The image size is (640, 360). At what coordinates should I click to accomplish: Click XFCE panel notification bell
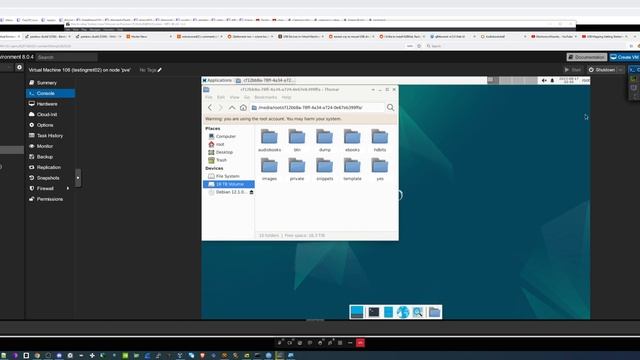pos(552,80)
